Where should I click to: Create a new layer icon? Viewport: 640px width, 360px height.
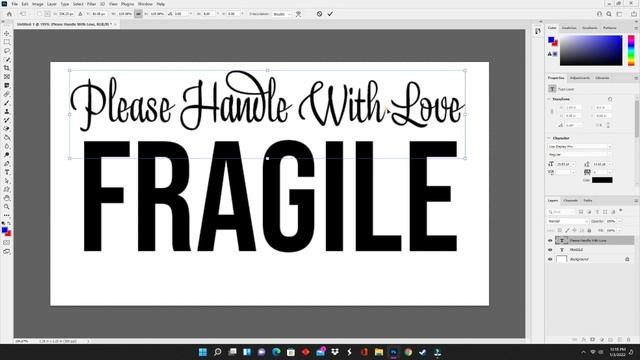point(620,340)
